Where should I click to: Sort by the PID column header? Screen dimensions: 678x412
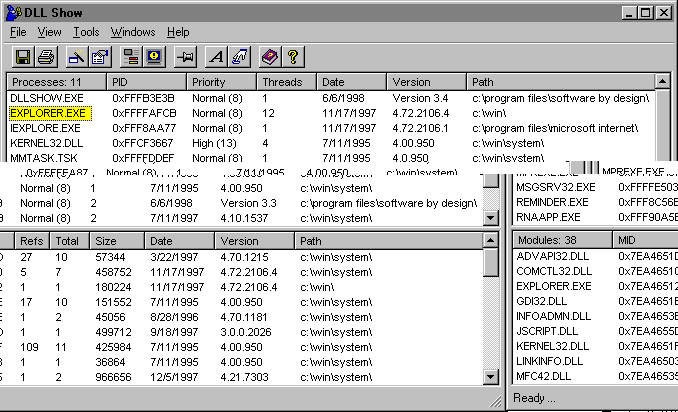[147, 82]
